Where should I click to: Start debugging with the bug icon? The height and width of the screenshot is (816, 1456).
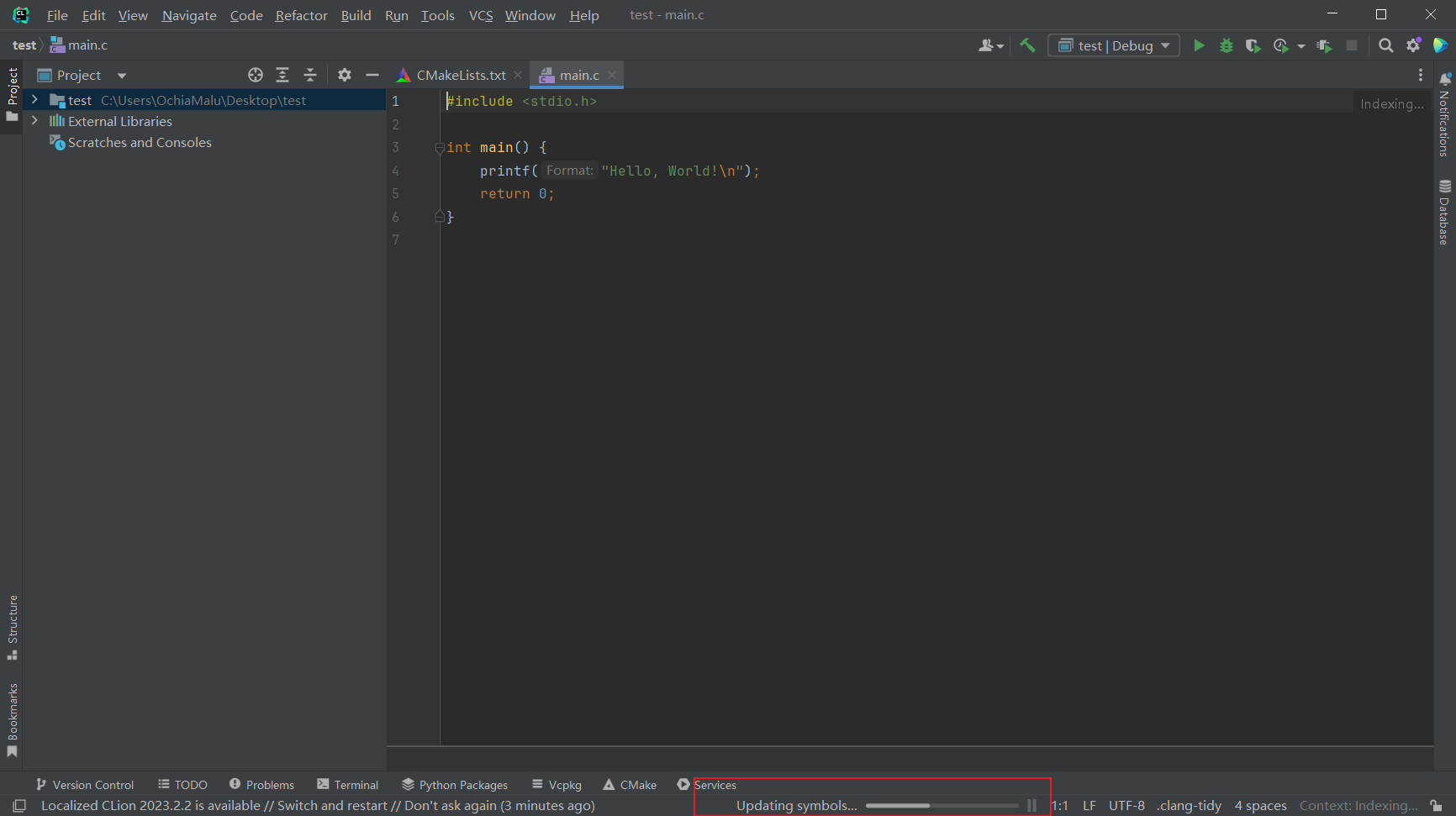point(1227,45)
